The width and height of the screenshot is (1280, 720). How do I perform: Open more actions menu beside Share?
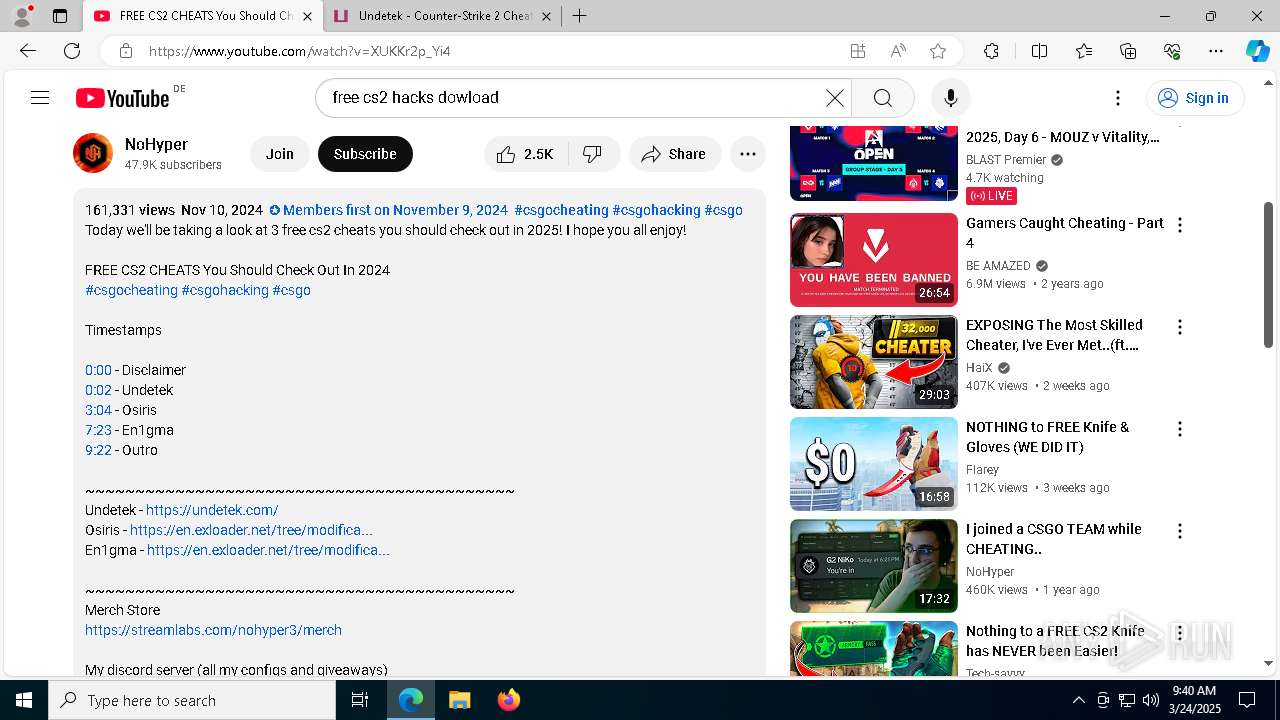click(x=748, y=154)
